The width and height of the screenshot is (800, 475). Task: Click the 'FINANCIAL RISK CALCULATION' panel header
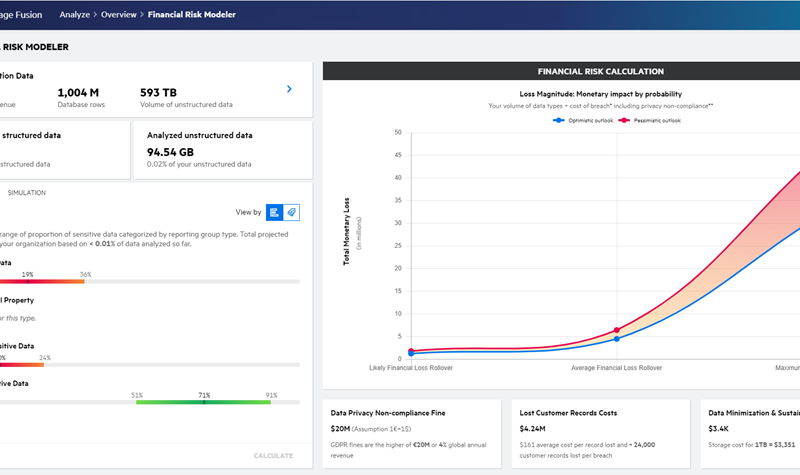click(x=561, y=71)
